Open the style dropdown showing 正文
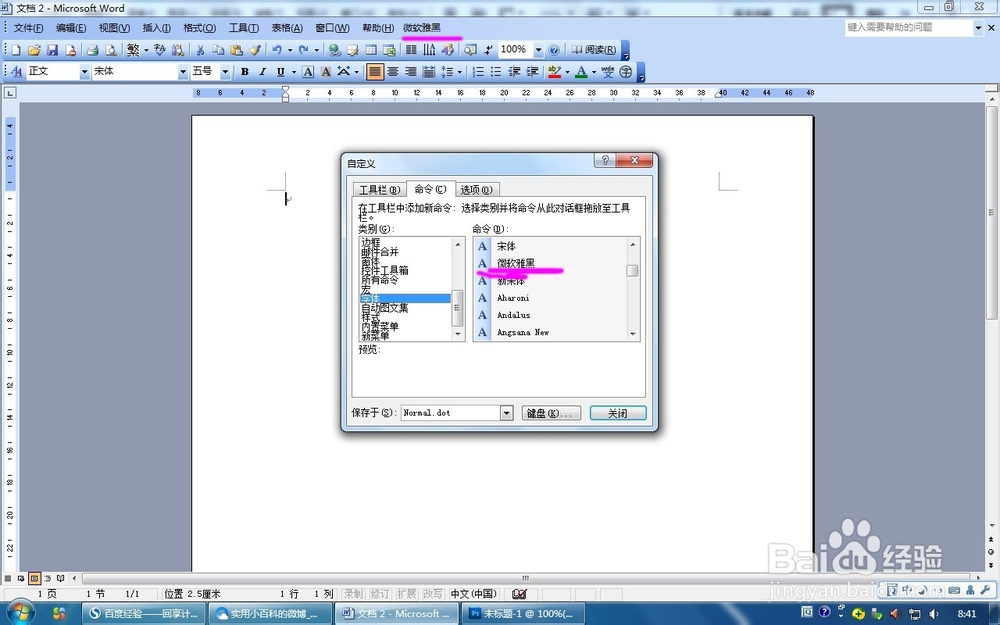The width and height of the screenshot is (1000, 625). (84, 72)
